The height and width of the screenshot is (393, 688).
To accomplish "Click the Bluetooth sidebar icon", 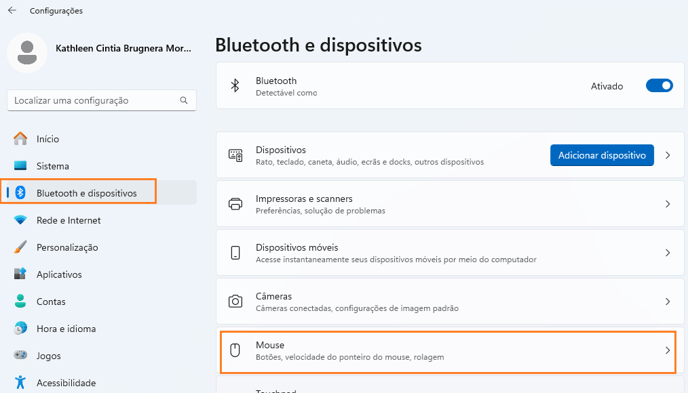I will pos(20,193).
